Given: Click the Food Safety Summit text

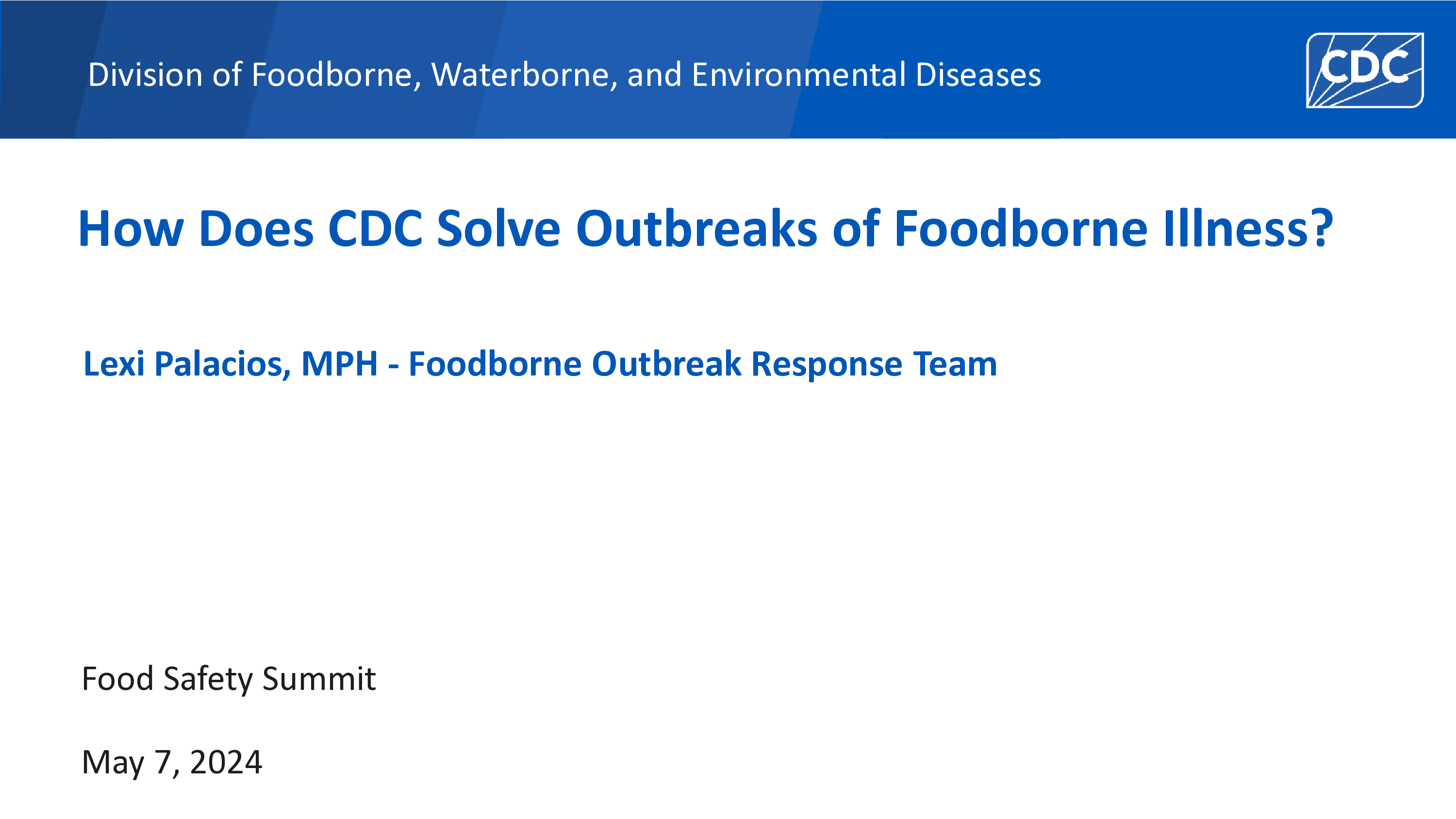Looking at the screenshot, I should (x=228, y=679).
